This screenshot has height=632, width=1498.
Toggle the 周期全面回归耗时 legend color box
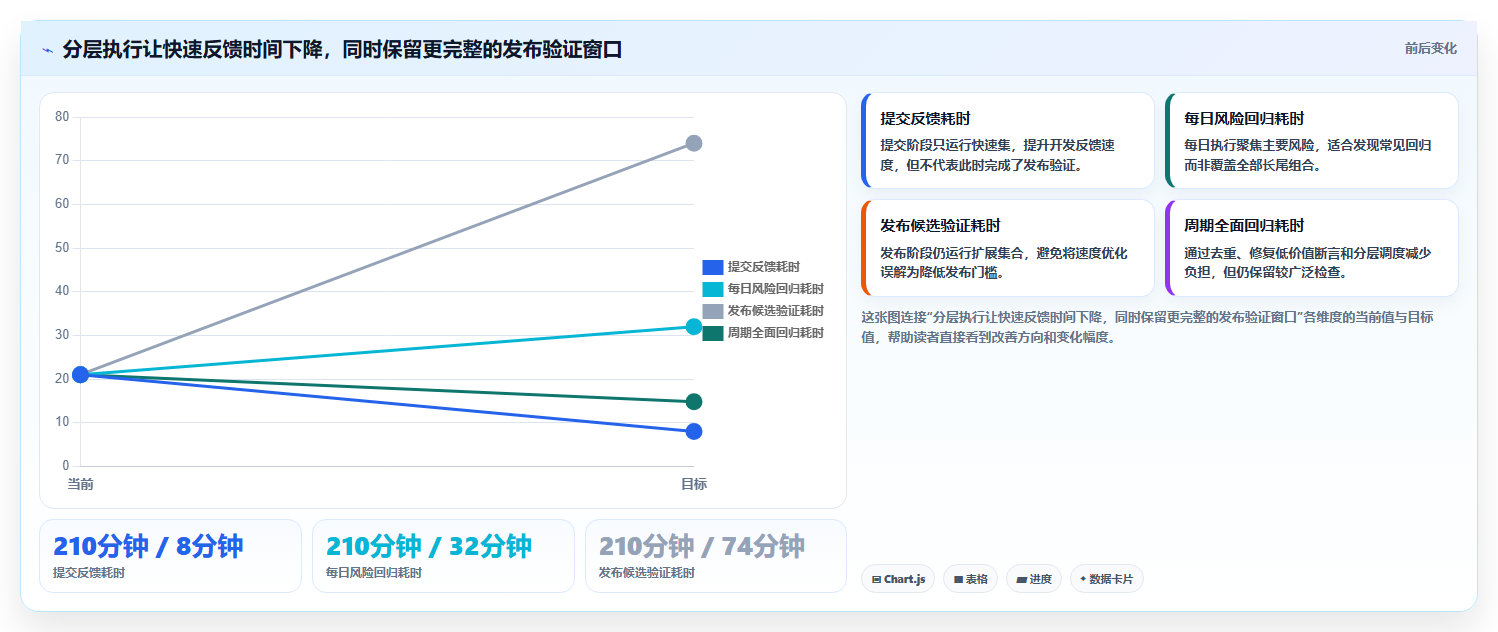pos(712,333)
